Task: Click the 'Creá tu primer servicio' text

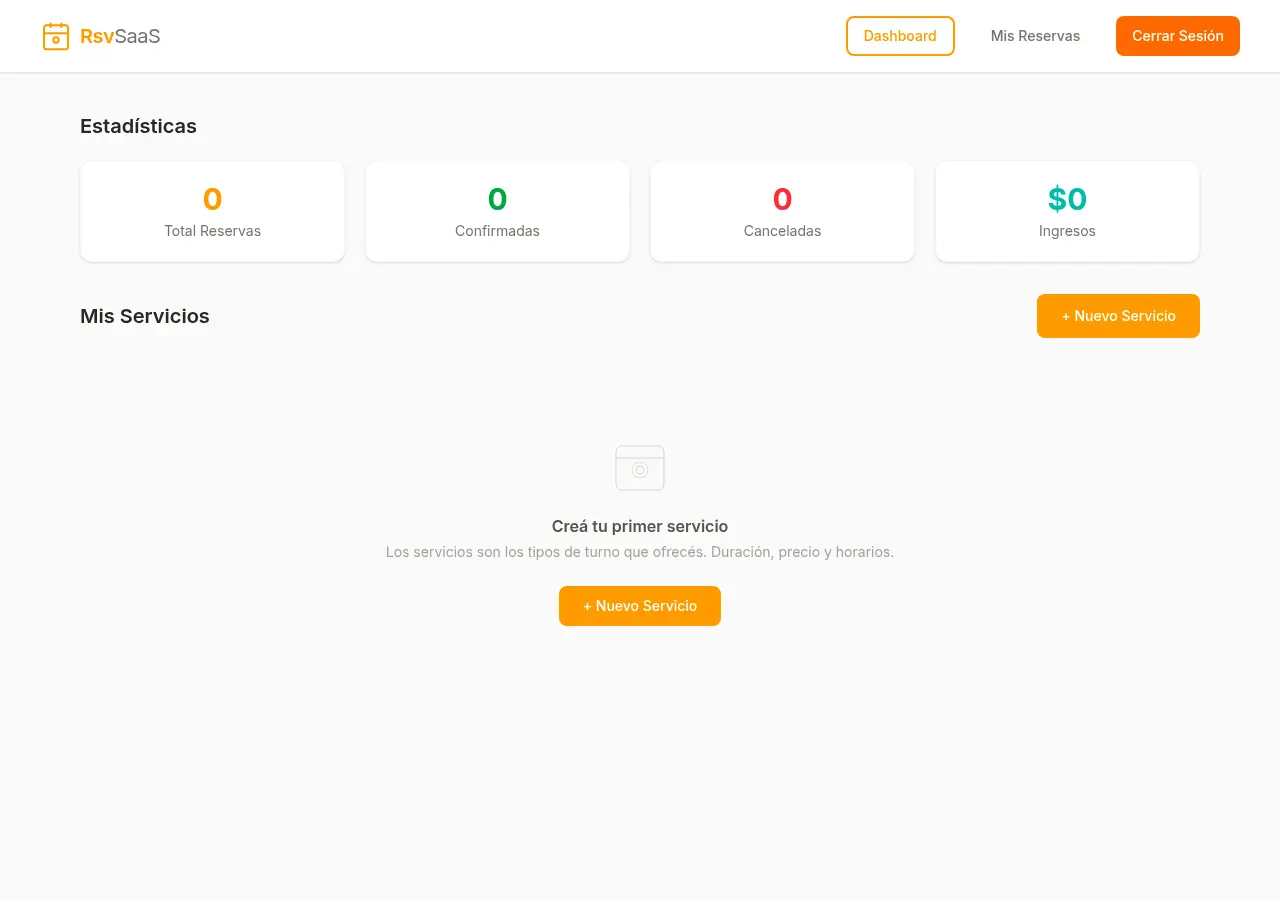Action: [640, 526]
